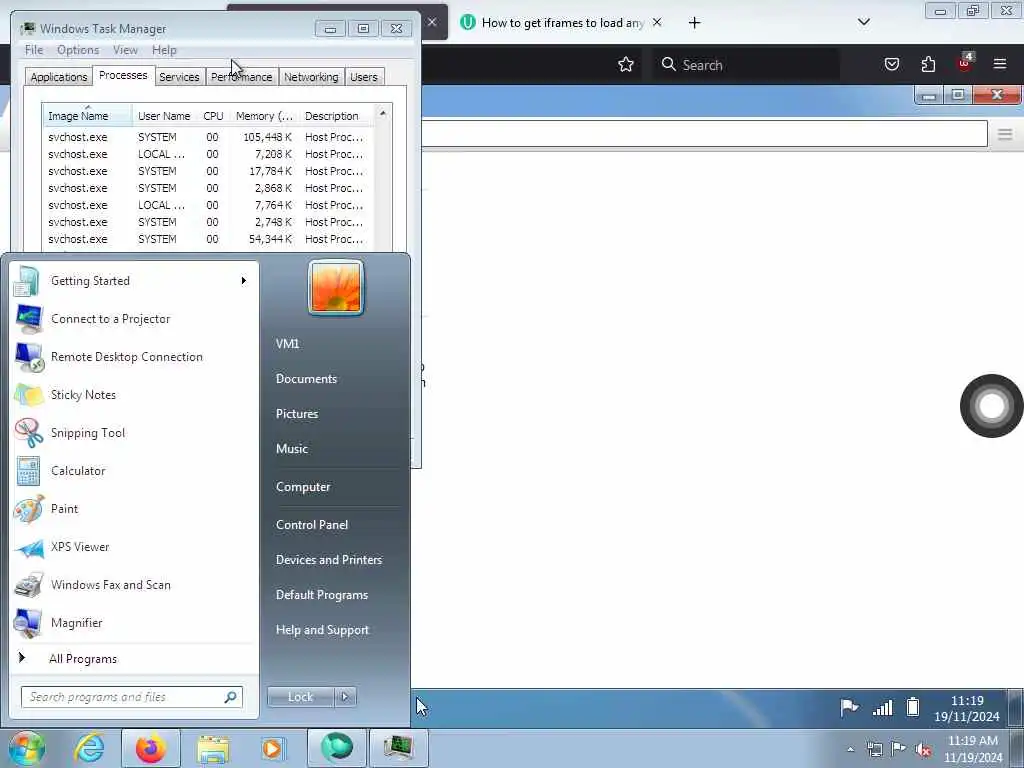The height and width of the screenshot is (768, 1024).
Task: Open Help and Support
Action: pos(323,630)
